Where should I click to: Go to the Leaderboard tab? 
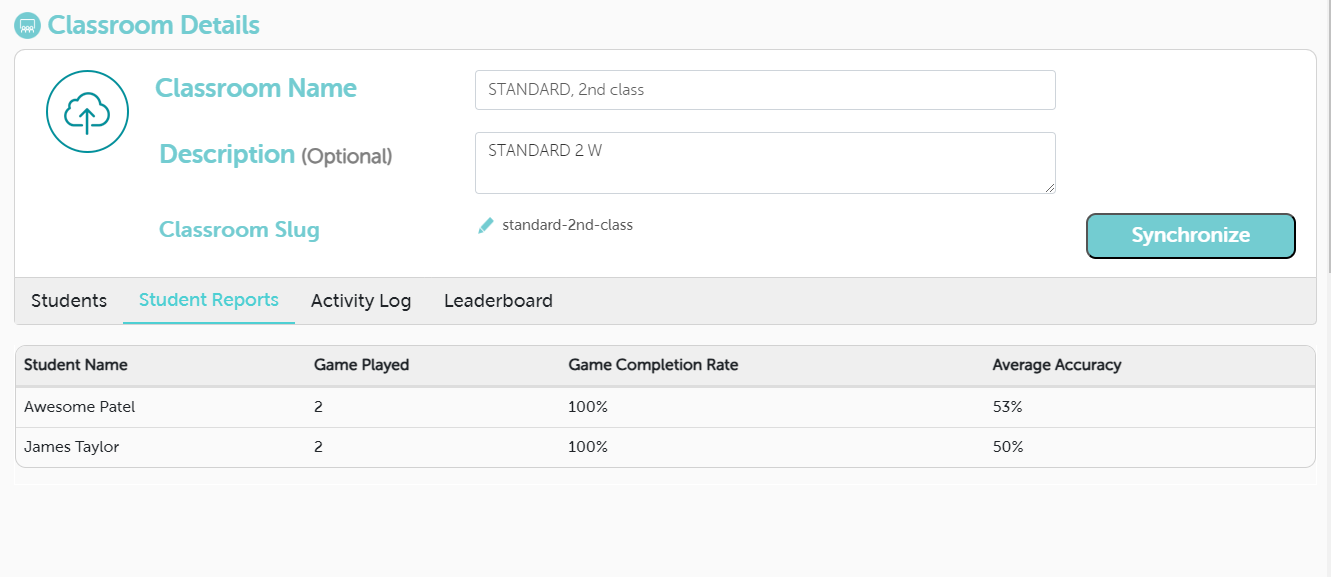click(x=498, y=301)
